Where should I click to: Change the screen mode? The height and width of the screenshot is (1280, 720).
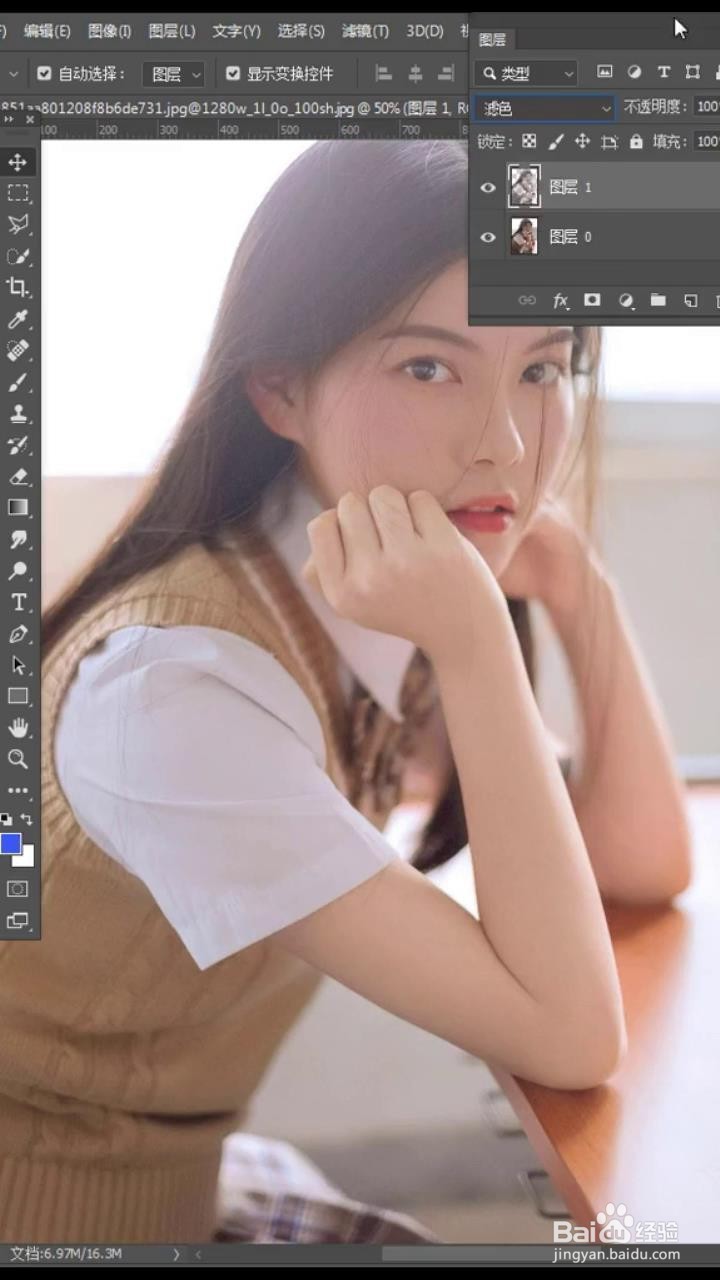coord(18,921)
